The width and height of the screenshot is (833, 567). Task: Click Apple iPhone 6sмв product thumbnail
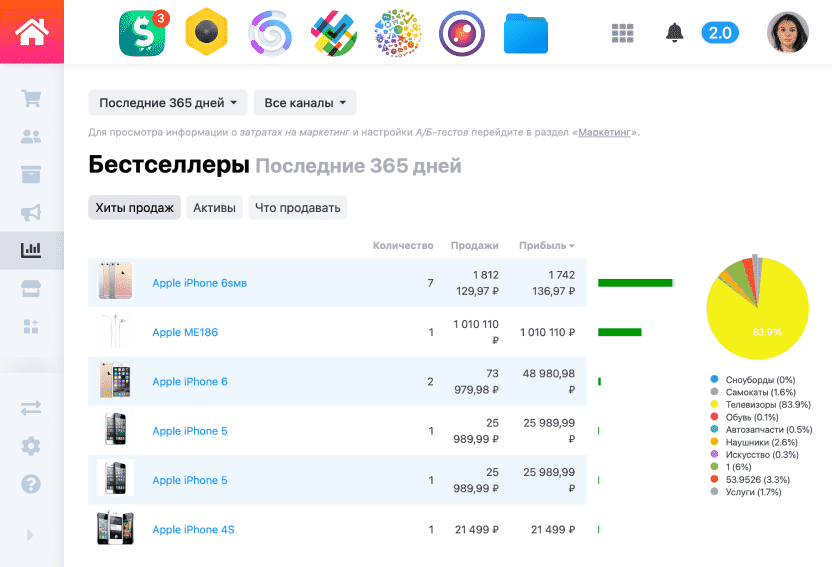click(x=115, y=280)
